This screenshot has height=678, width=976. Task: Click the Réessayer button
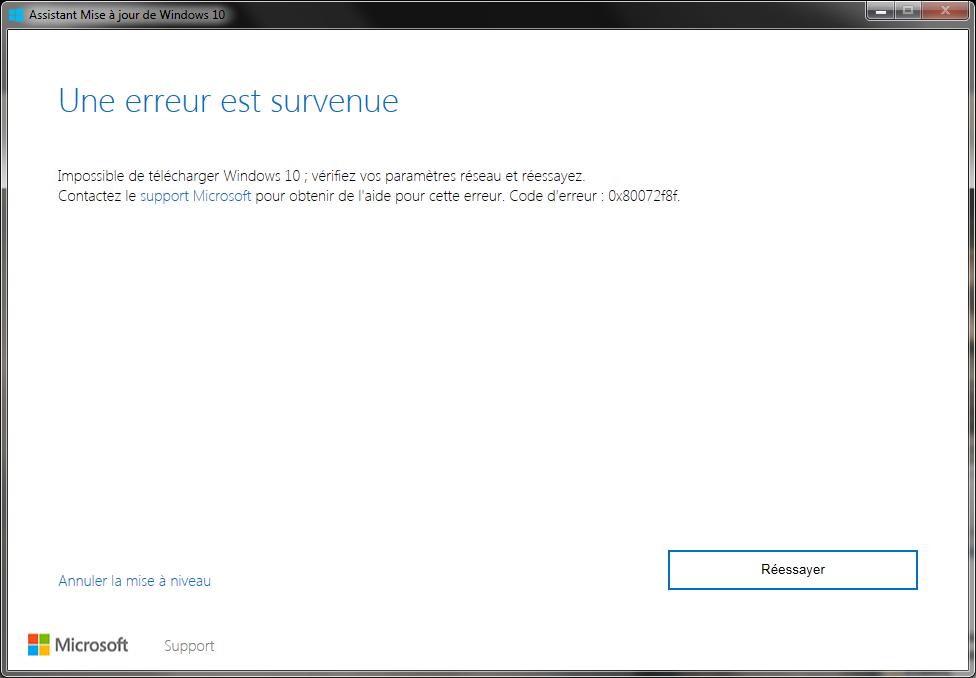click(x=792, y=570)
